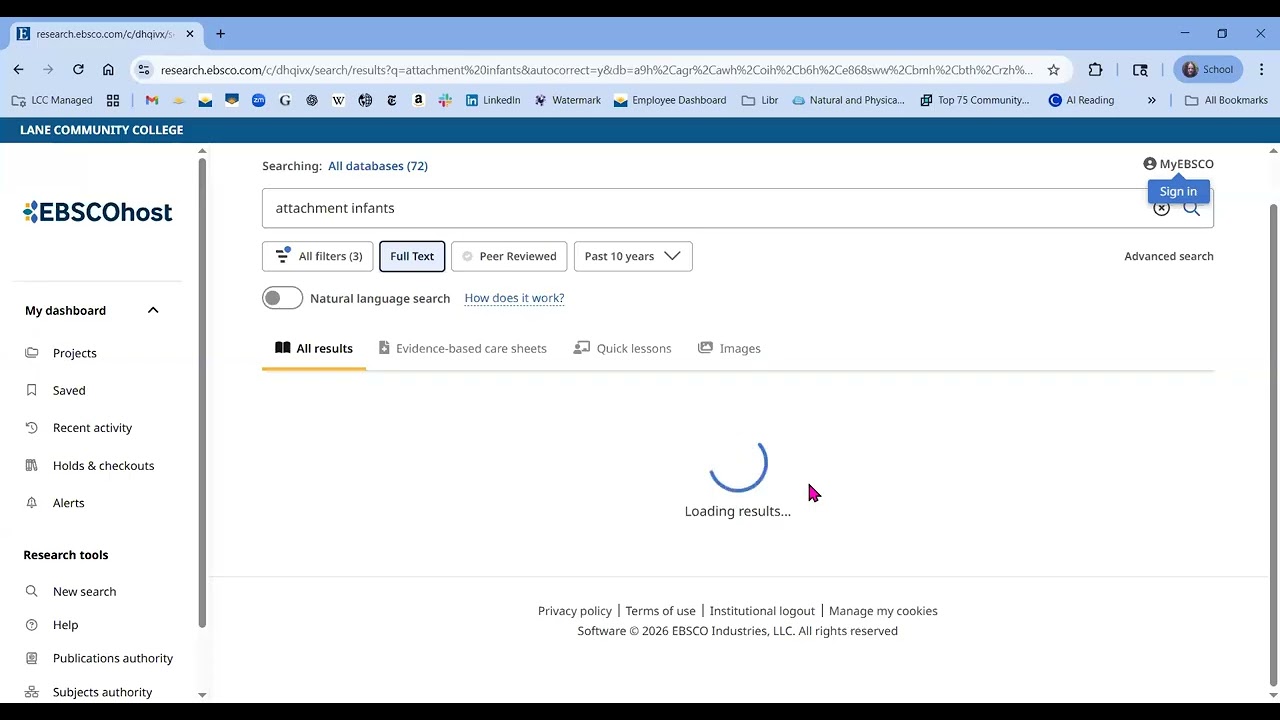Click Lane Community College header text

(101, 130)
